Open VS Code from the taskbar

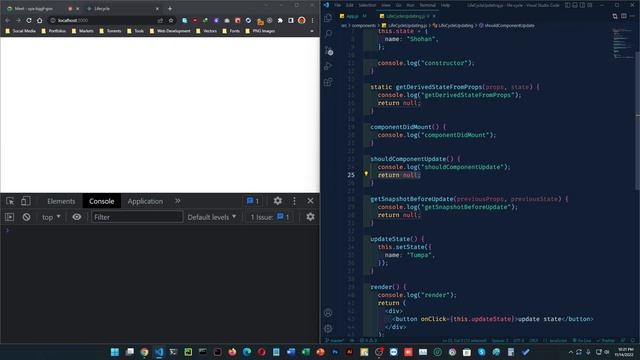point(159,352)
